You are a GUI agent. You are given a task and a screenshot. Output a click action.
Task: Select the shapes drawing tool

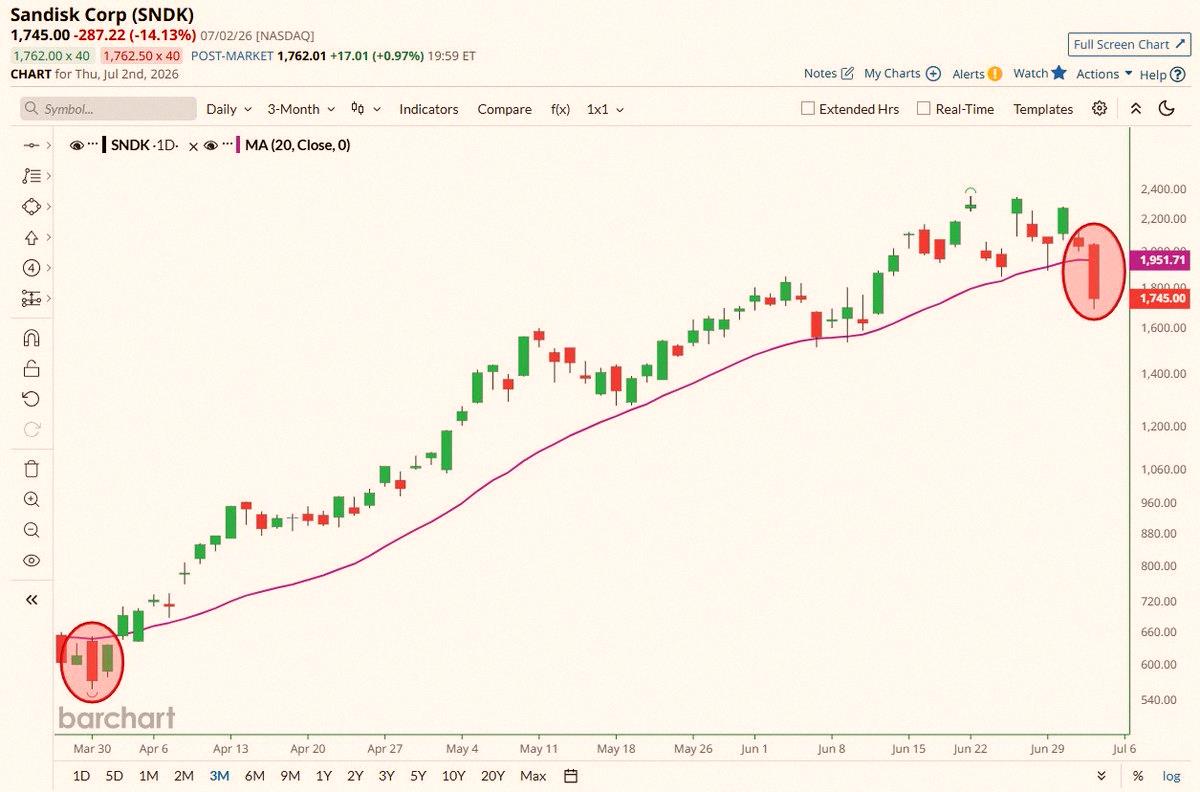30,206
